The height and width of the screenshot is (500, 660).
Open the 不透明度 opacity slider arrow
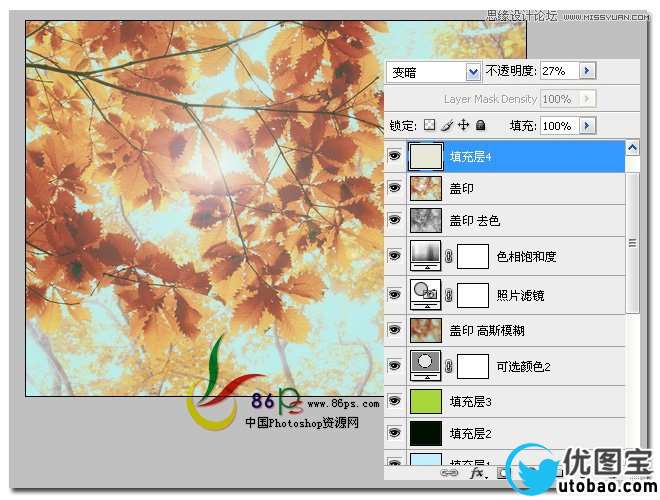coord(587,71)
